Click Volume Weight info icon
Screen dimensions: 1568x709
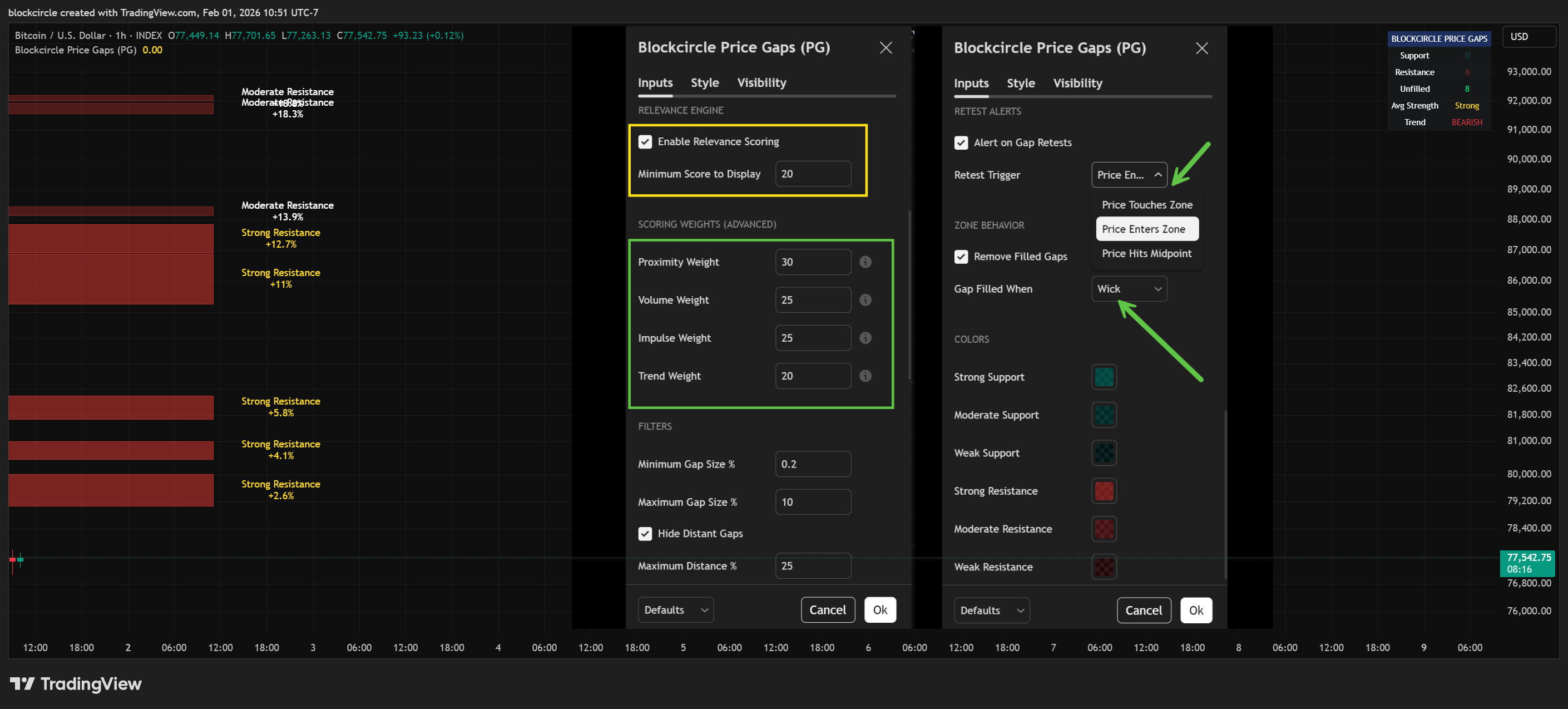[x=865, y=299]
